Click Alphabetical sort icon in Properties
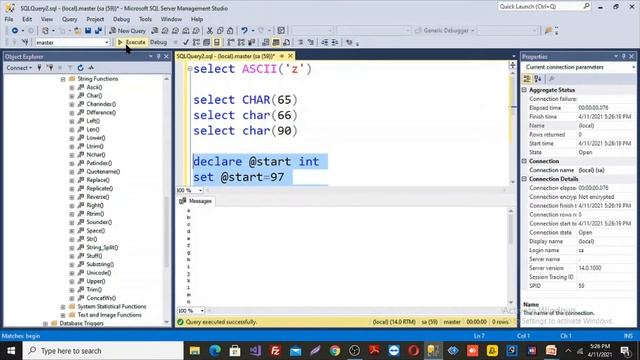 538,79
